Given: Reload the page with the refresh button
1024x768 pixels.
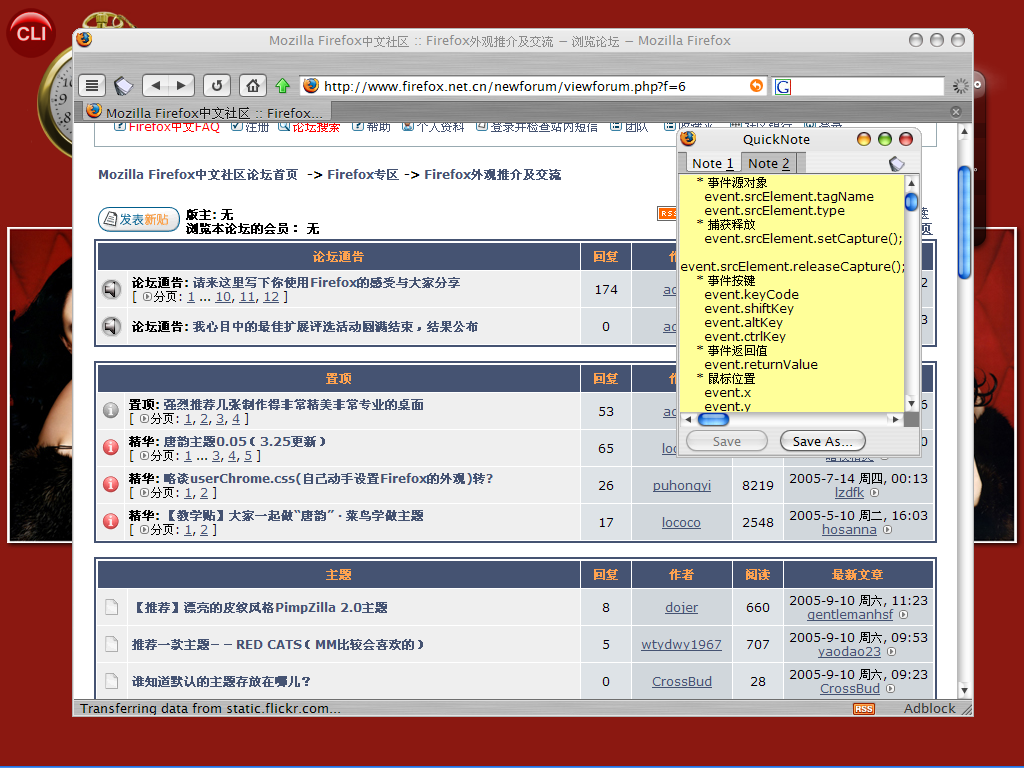Looking at the screenshot, I should pos(217,86).
